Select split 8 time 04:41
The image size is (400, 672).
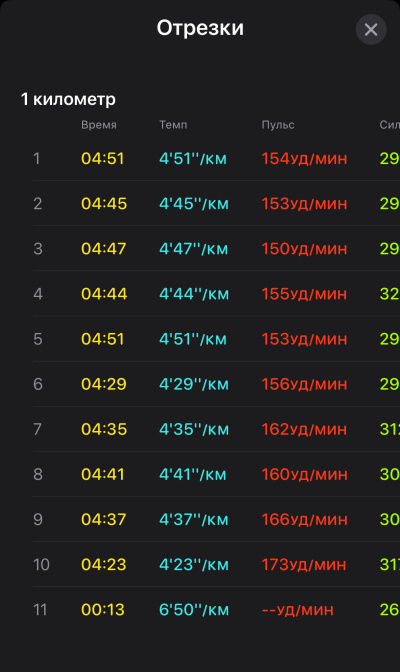pyautogui.click(x=102, y=474)
